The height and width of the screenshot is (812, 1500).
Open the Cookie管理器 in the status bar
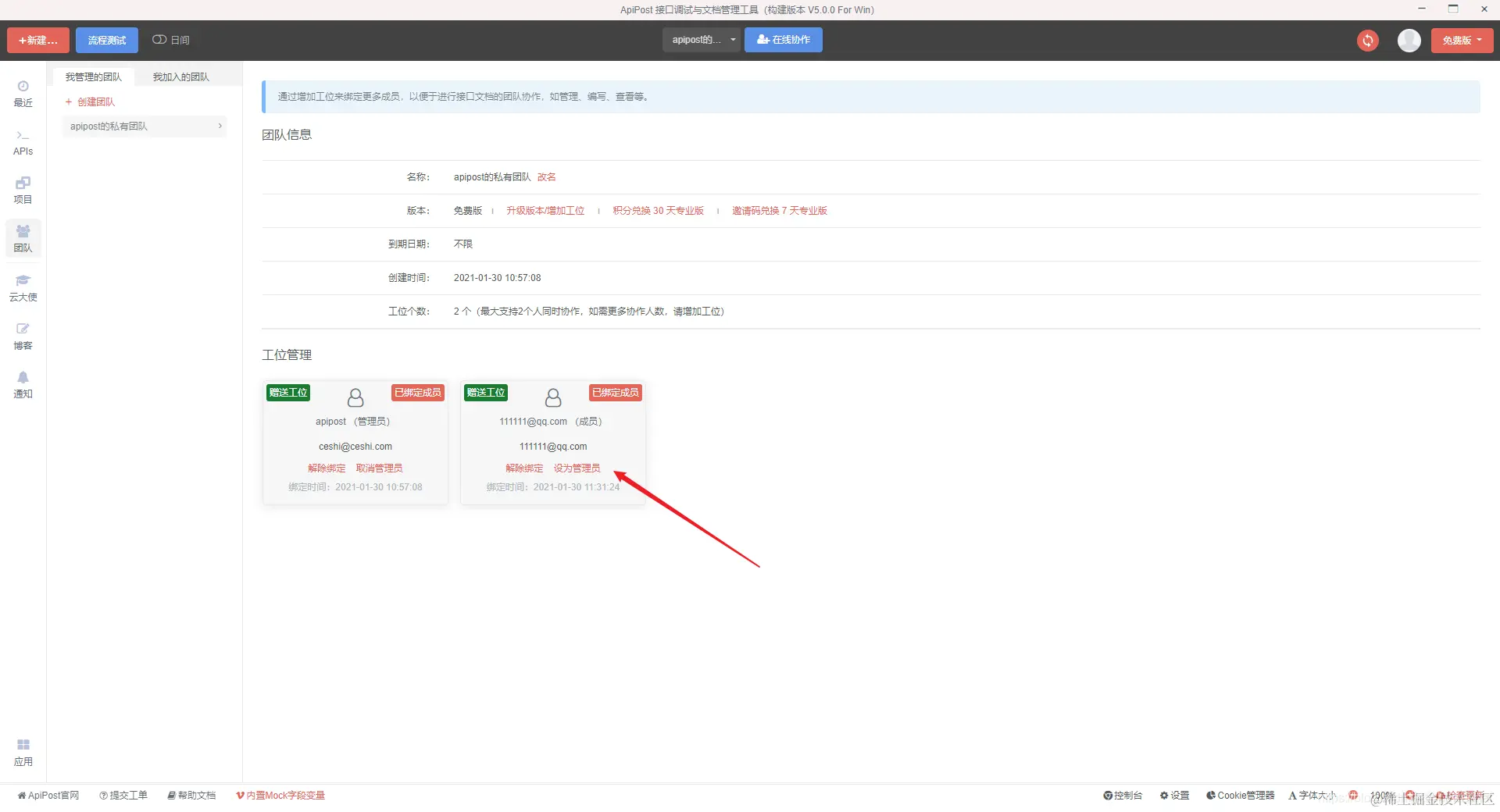pos(1240,796)
